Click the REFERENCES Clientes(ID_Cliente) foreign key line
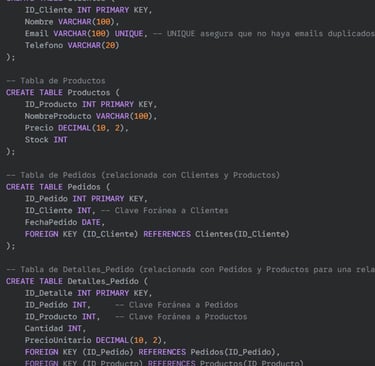 tap(157, 234)
